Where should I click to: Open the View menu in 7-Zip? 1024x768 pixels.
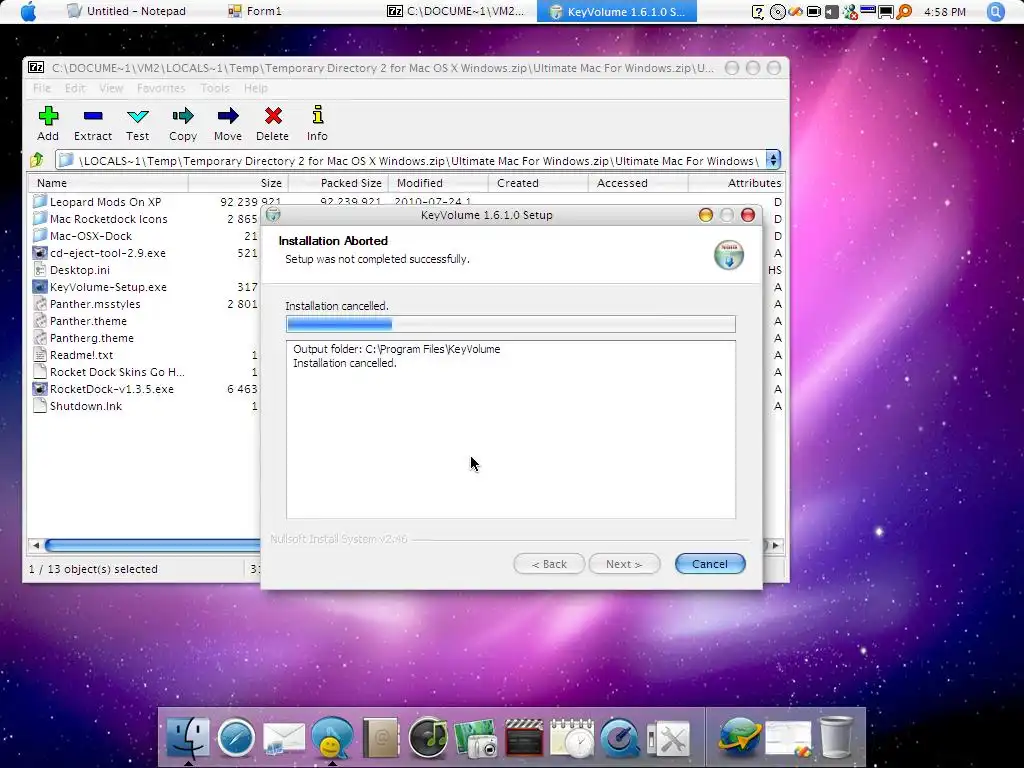tap(111, 88)
